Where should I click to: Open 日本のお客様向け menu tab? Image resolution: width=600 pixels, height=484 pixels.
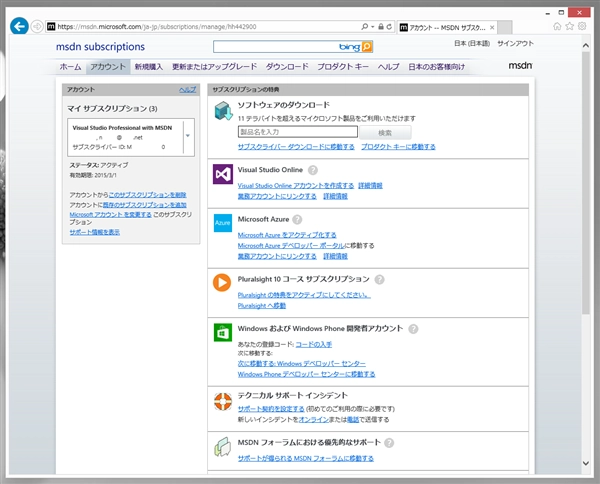437,67
